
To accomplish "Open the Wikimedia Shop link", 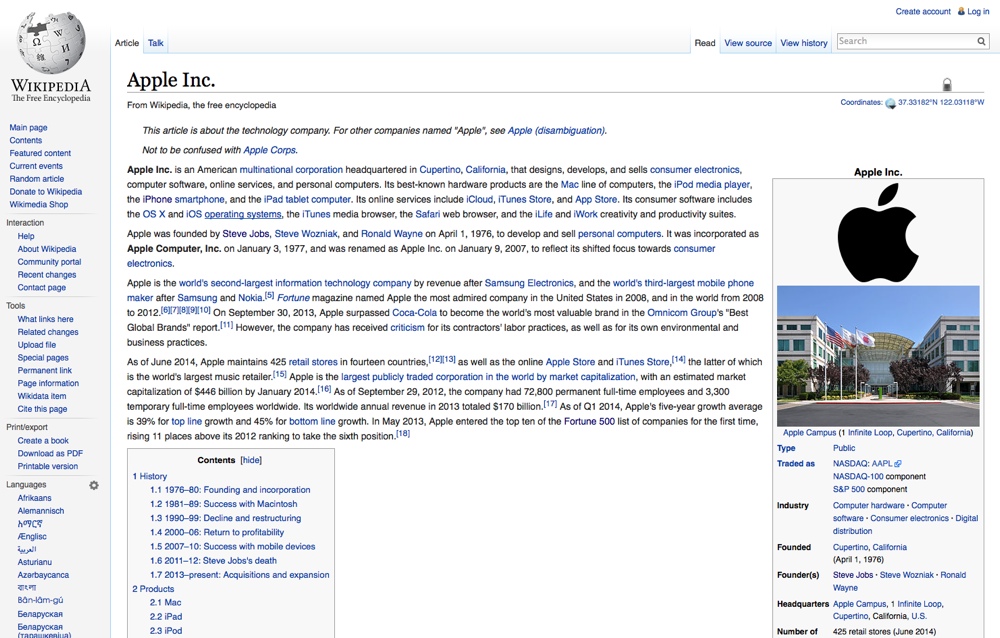I will [38, 204].
